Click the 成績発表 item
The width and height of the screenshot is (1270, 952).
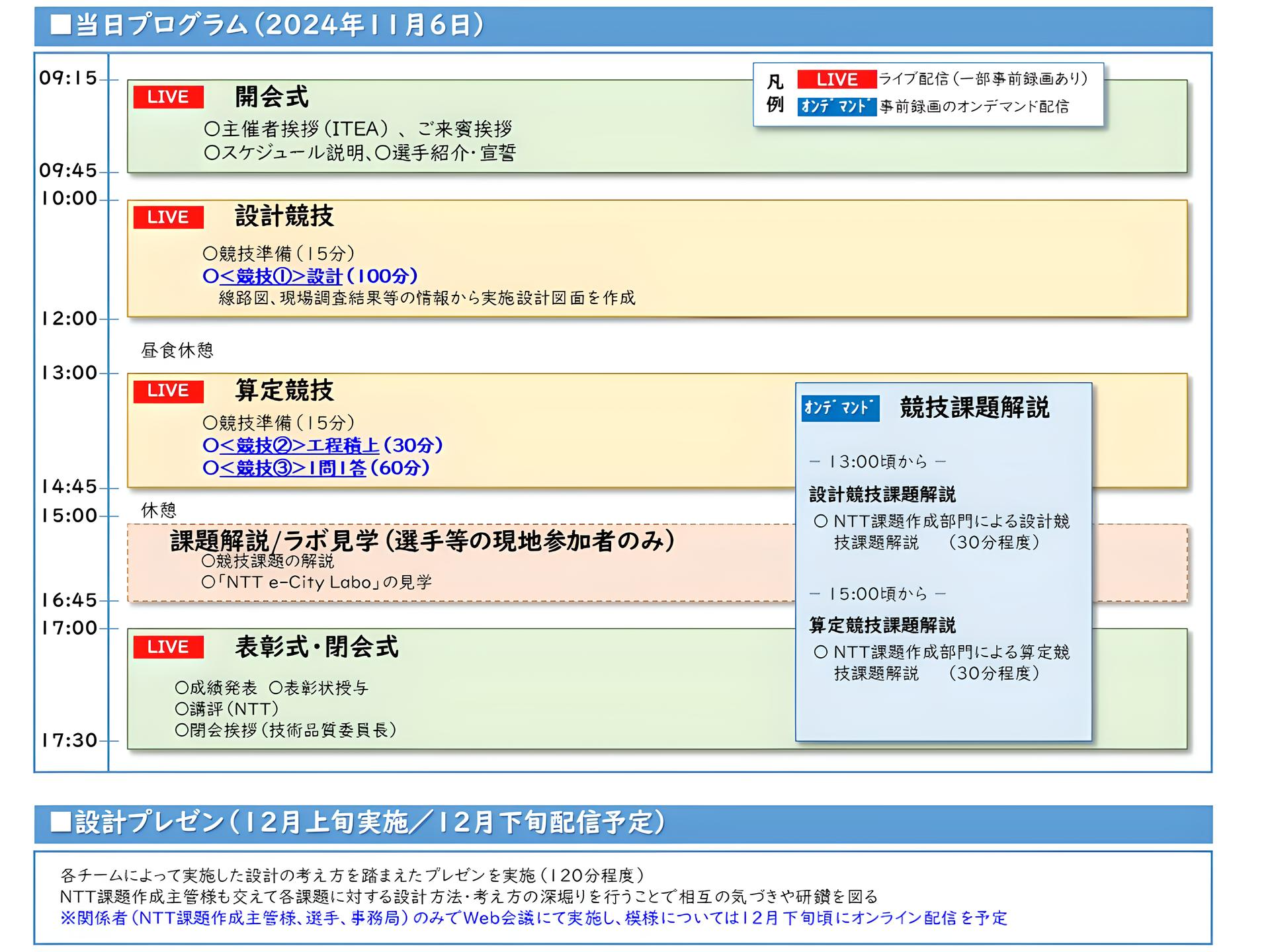point(216,688)
